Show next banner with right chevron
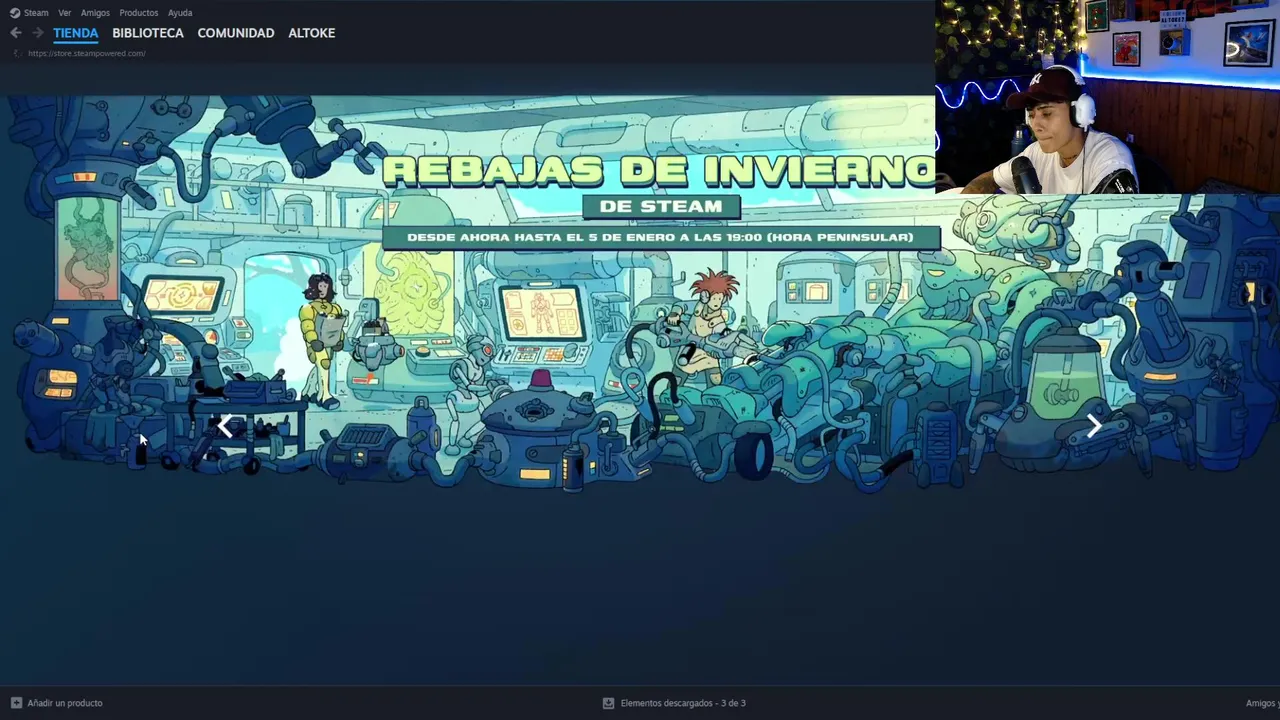1280x720 pixels. click(1094, 426)
